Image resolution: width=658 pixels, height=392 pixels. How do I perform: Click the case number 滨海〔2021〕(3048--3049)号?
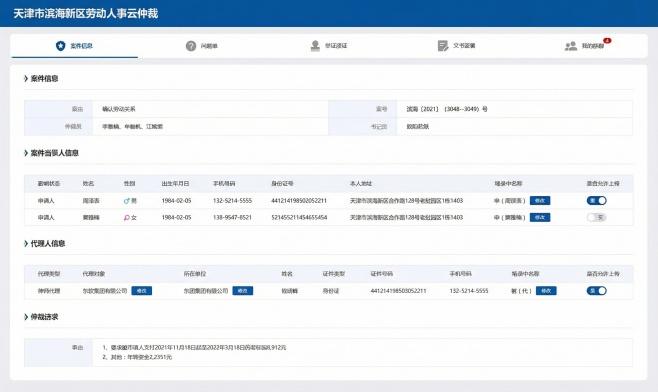click(x=446, y=109)
